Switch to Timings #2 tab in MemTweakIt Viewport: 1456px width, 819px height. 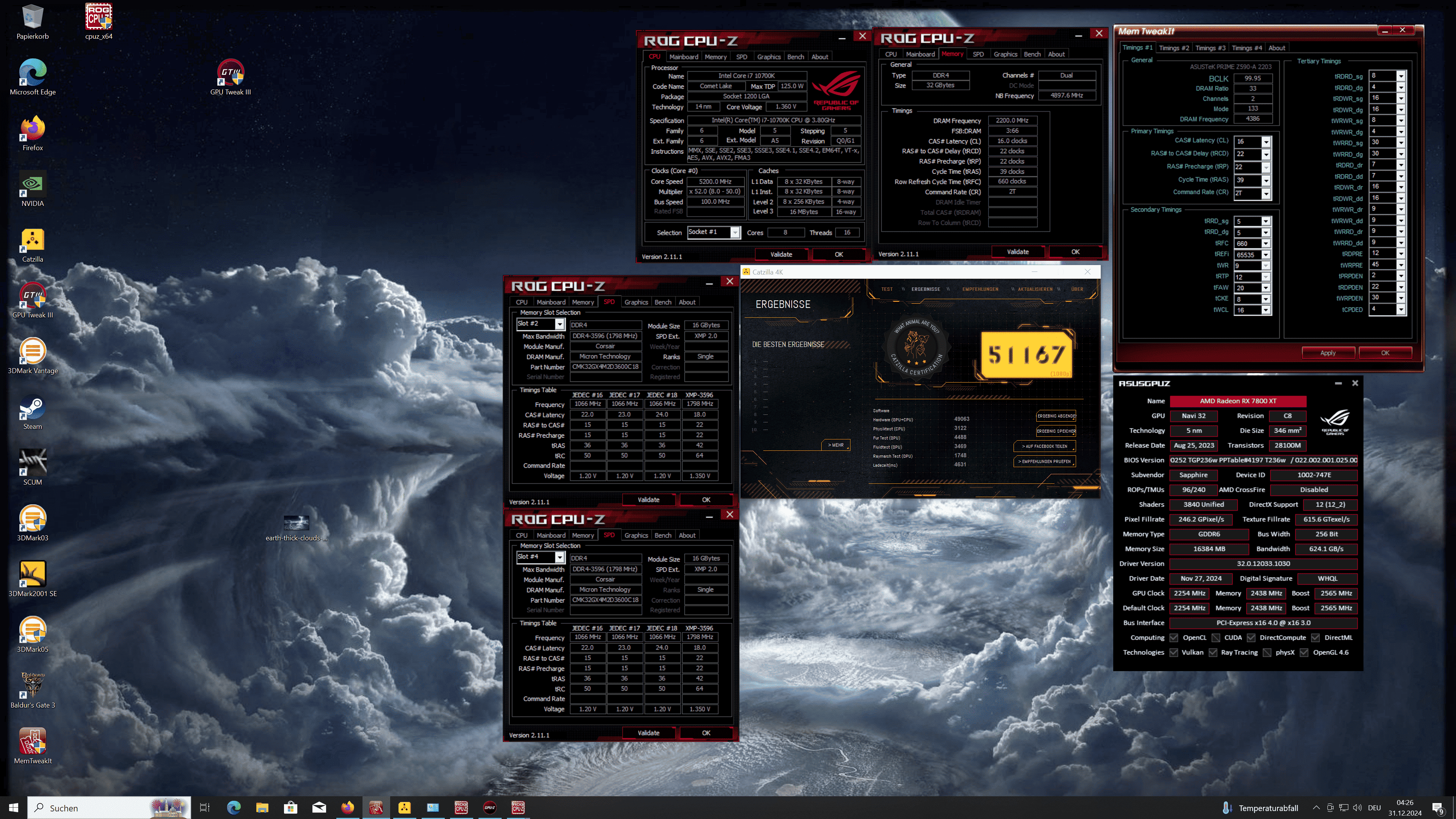[x=1174, y=48]
